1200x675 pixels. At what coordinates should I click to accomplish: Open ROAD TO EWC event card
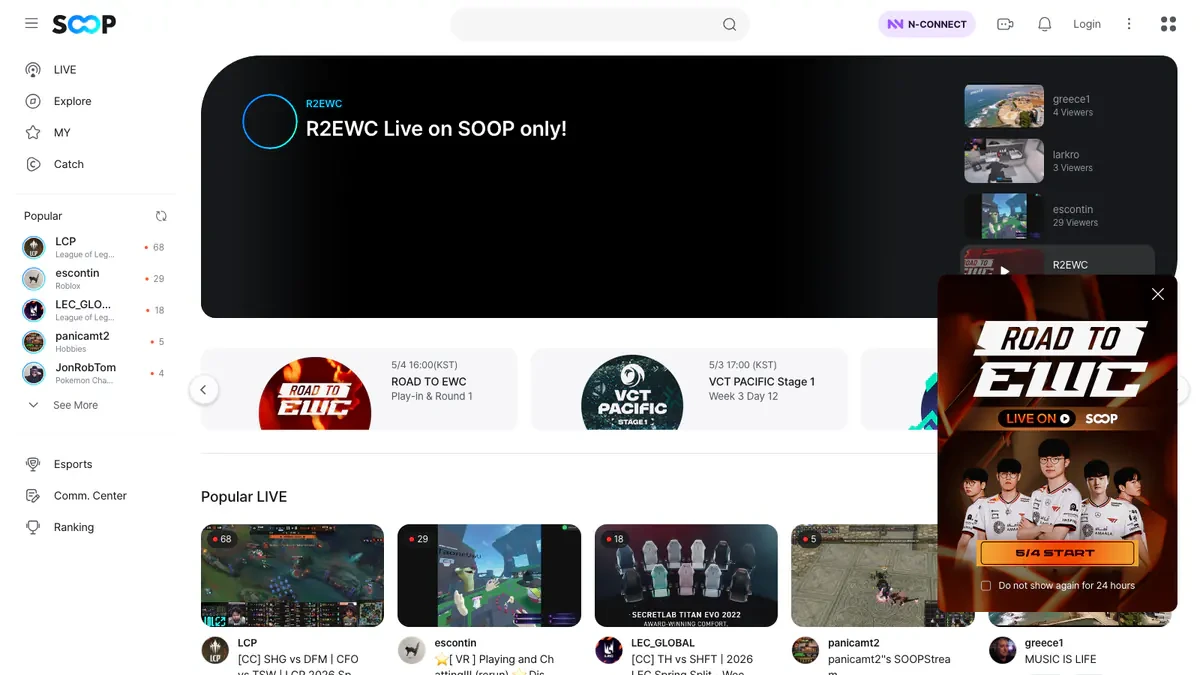coord(360,389)
